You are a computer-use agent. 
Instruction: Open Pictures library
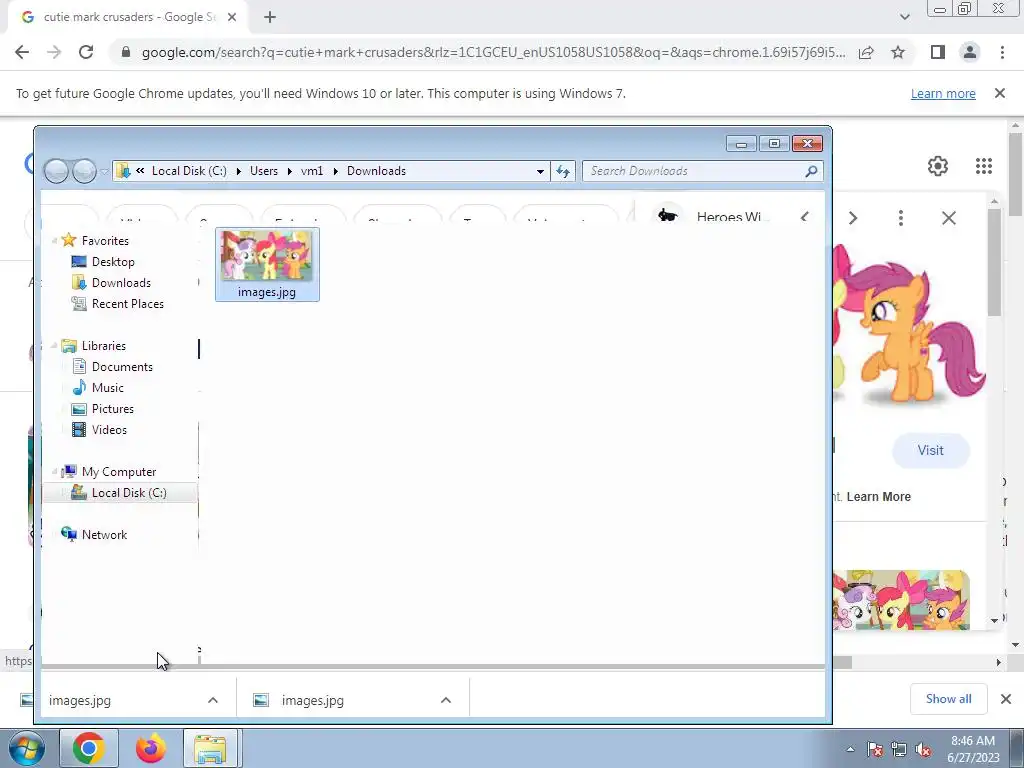tap(112, 409)
